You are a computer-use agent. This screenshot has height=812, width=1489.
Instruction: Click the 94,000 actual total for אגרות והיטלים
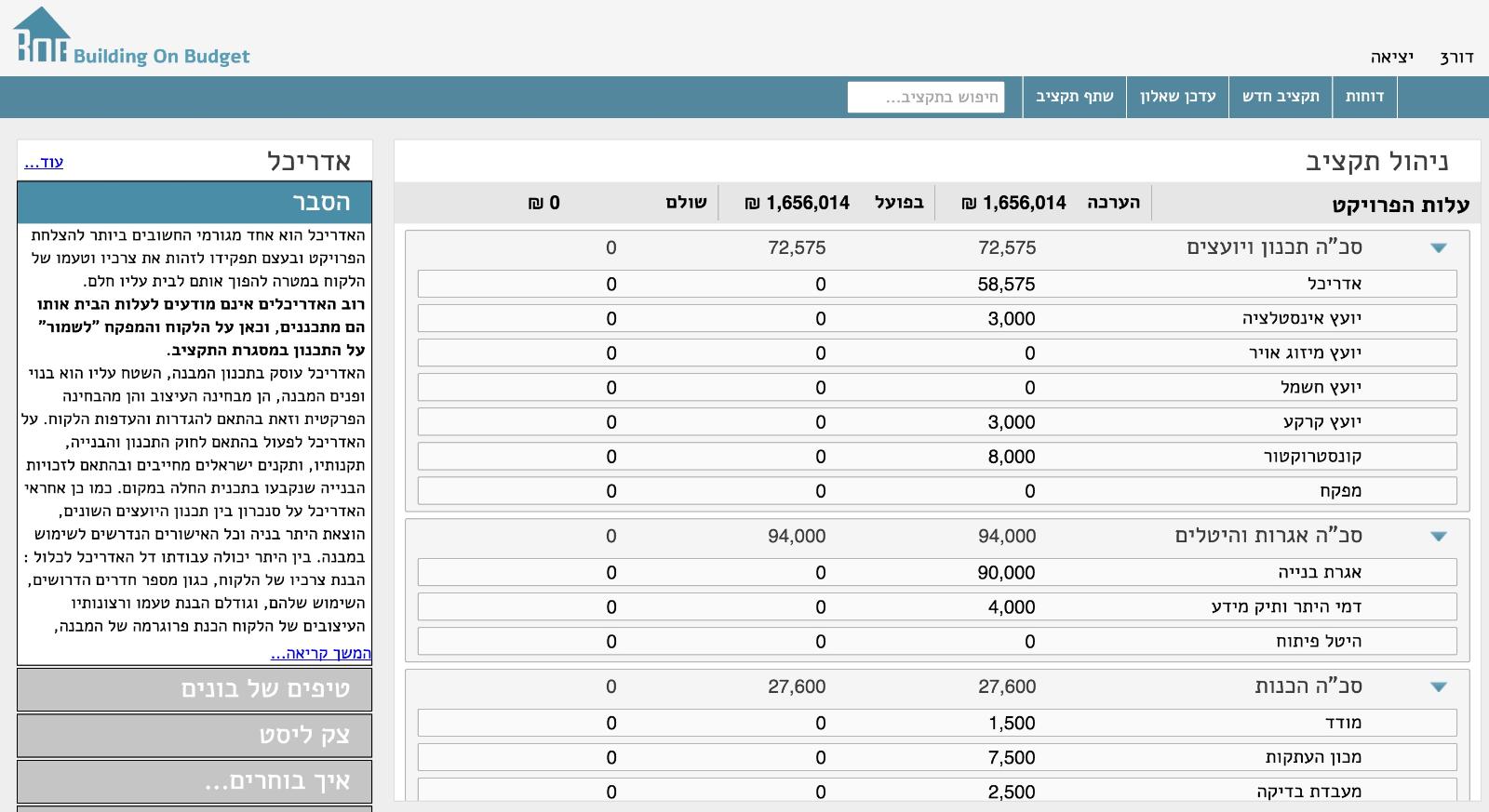point(797,537)
